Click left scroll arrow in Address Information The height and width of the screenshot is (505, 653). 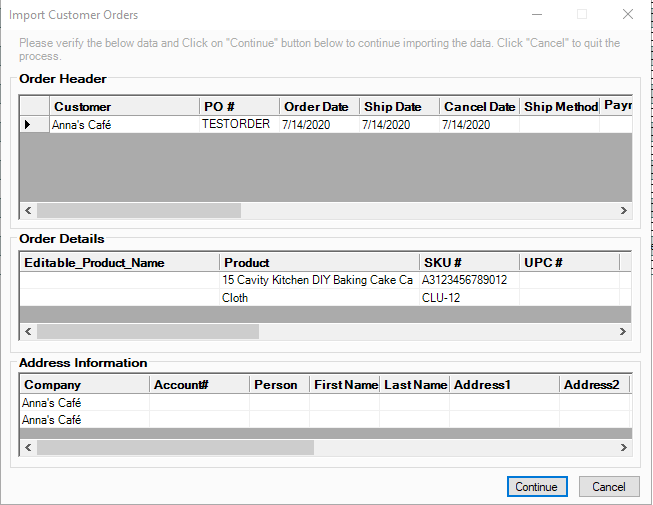point(28,448)
